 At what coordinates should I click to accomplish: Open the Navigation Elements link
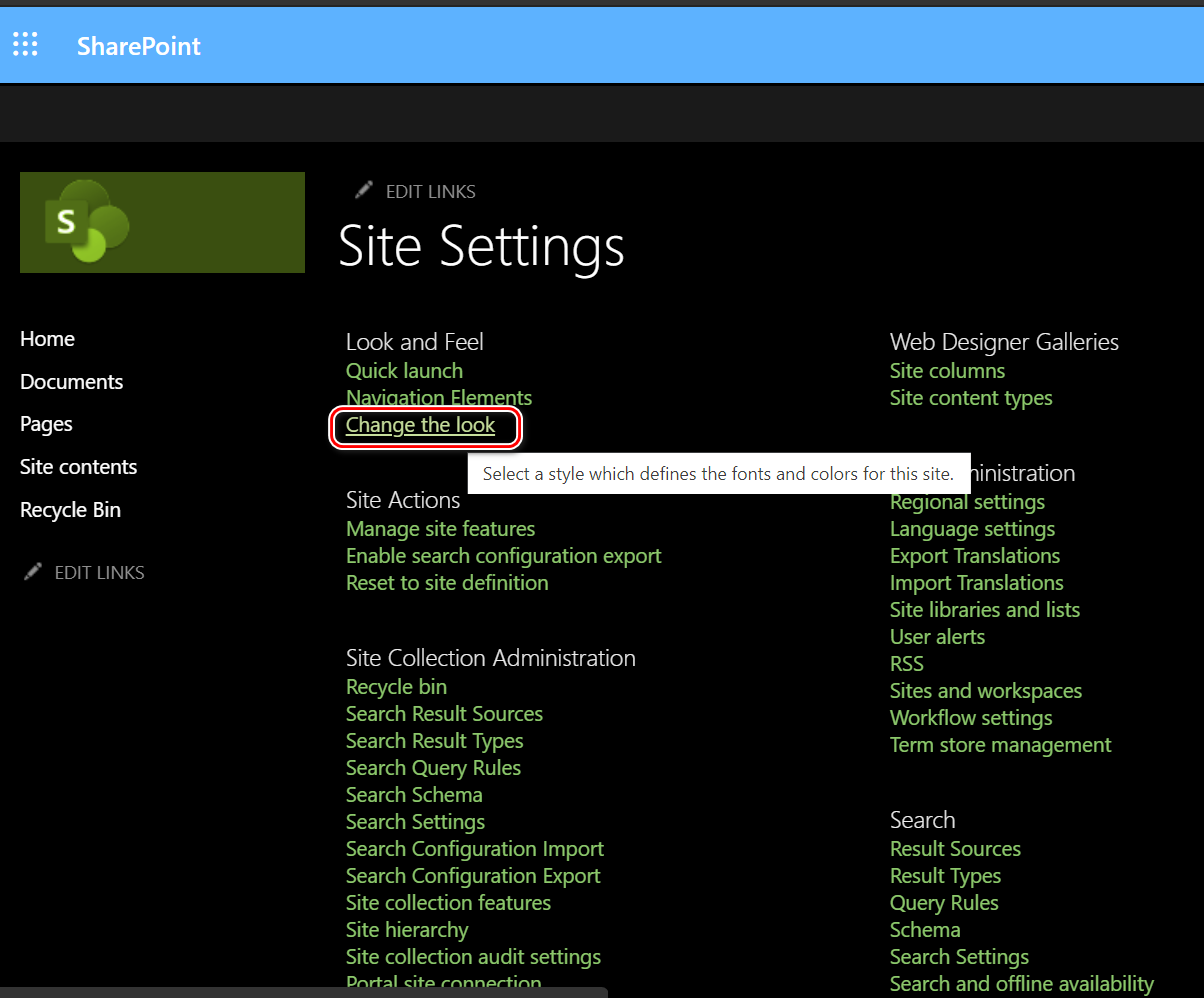pos(439,398)
